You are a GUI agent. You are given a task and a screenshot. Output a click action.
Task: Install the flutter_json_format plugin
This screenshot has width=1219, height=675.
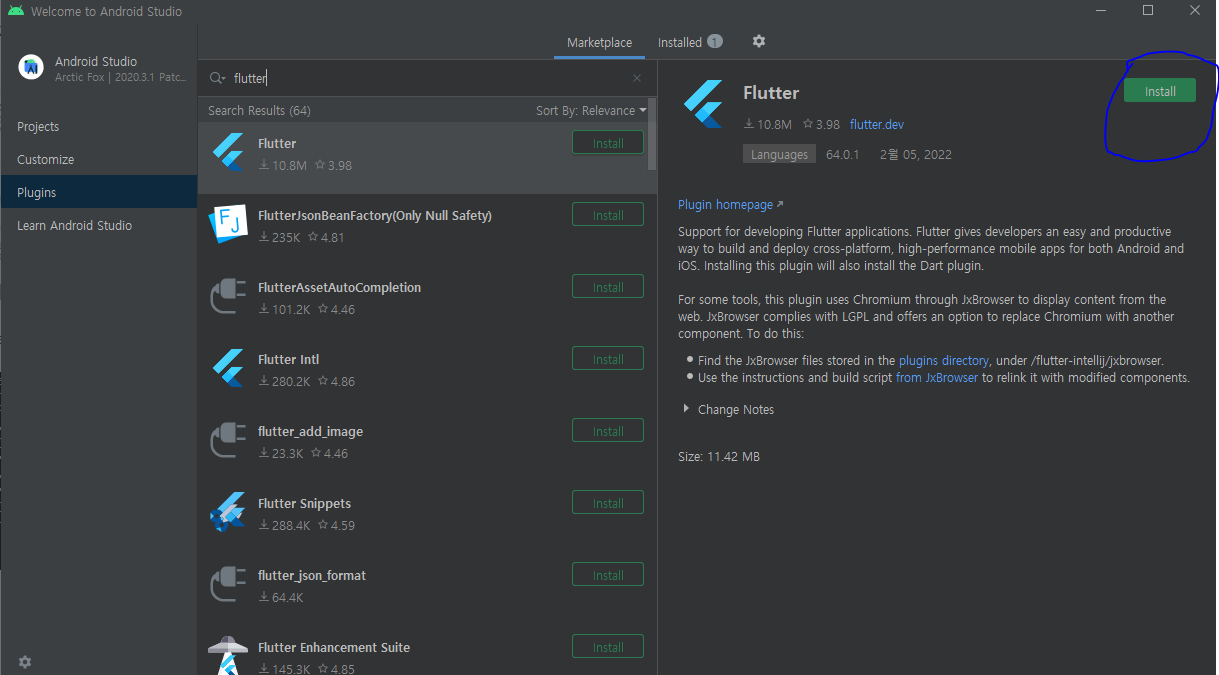[x=608, y=575]
